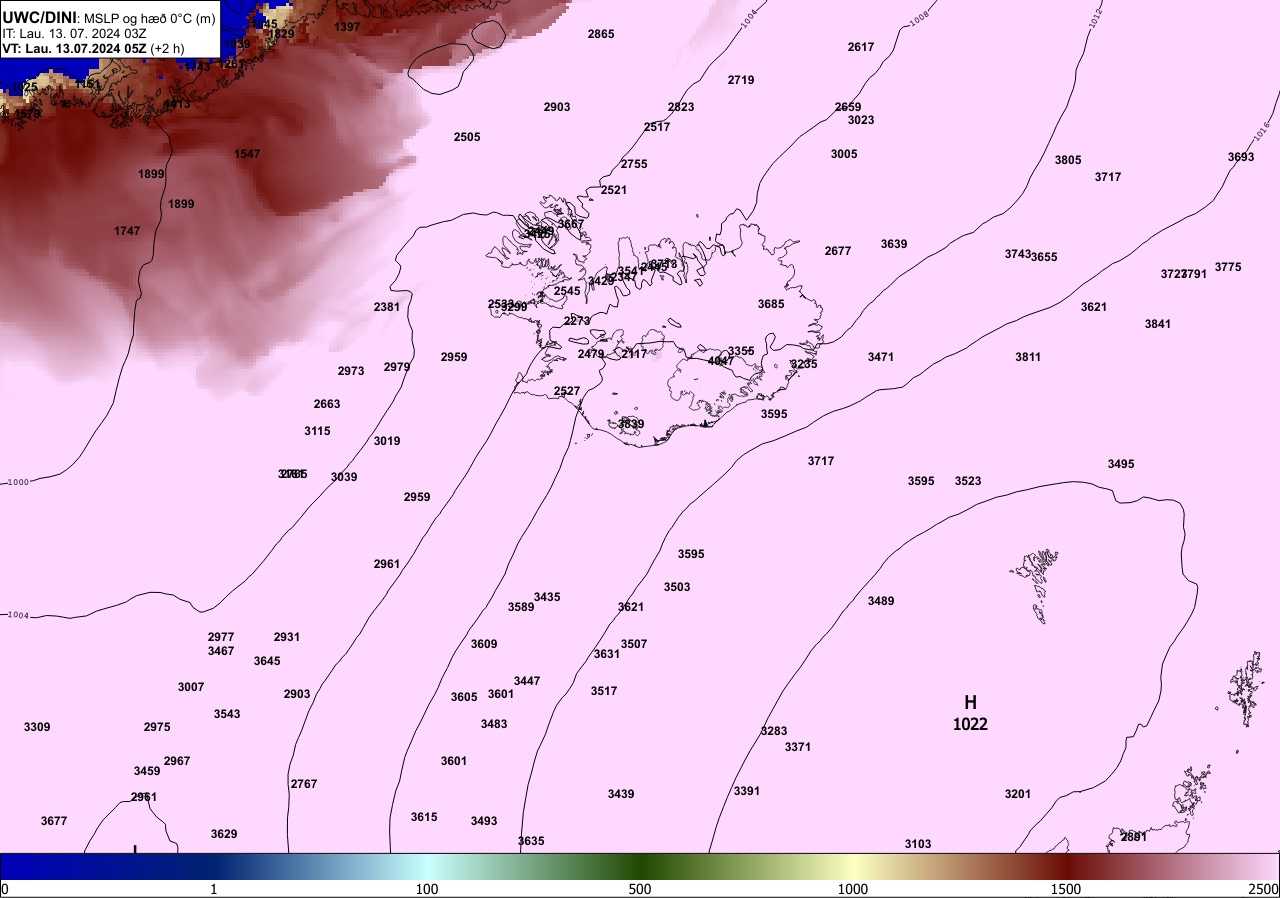The width and height of the screenshot is (1280, 898).
Task: Click the height value 3019
Action: click(x=387, y=441)
